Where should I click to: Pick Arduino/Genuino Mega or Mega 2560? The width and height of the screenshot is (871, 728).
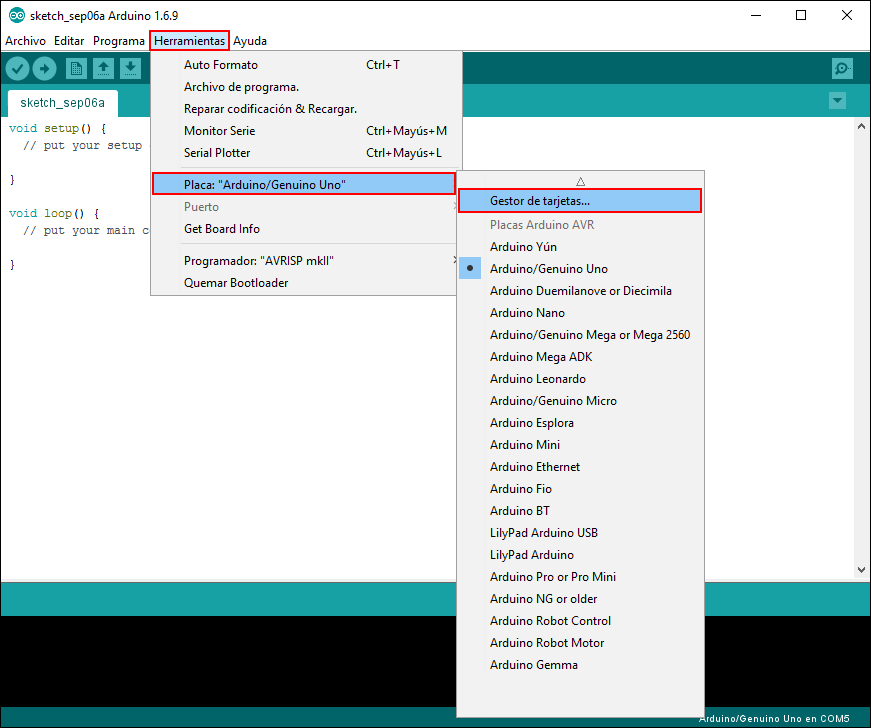[581, 335]
